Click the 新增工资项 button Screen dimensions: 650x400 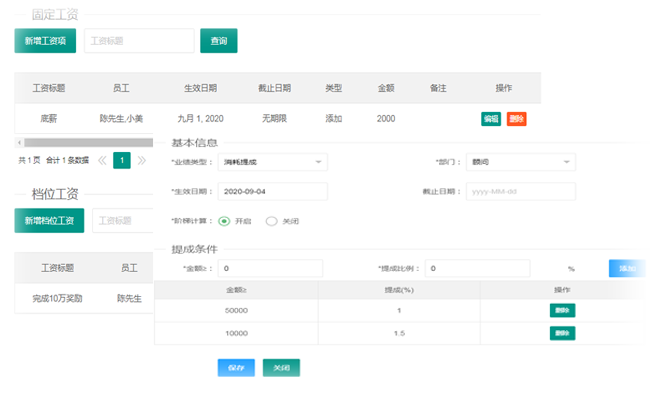click(x=45, y=41)
